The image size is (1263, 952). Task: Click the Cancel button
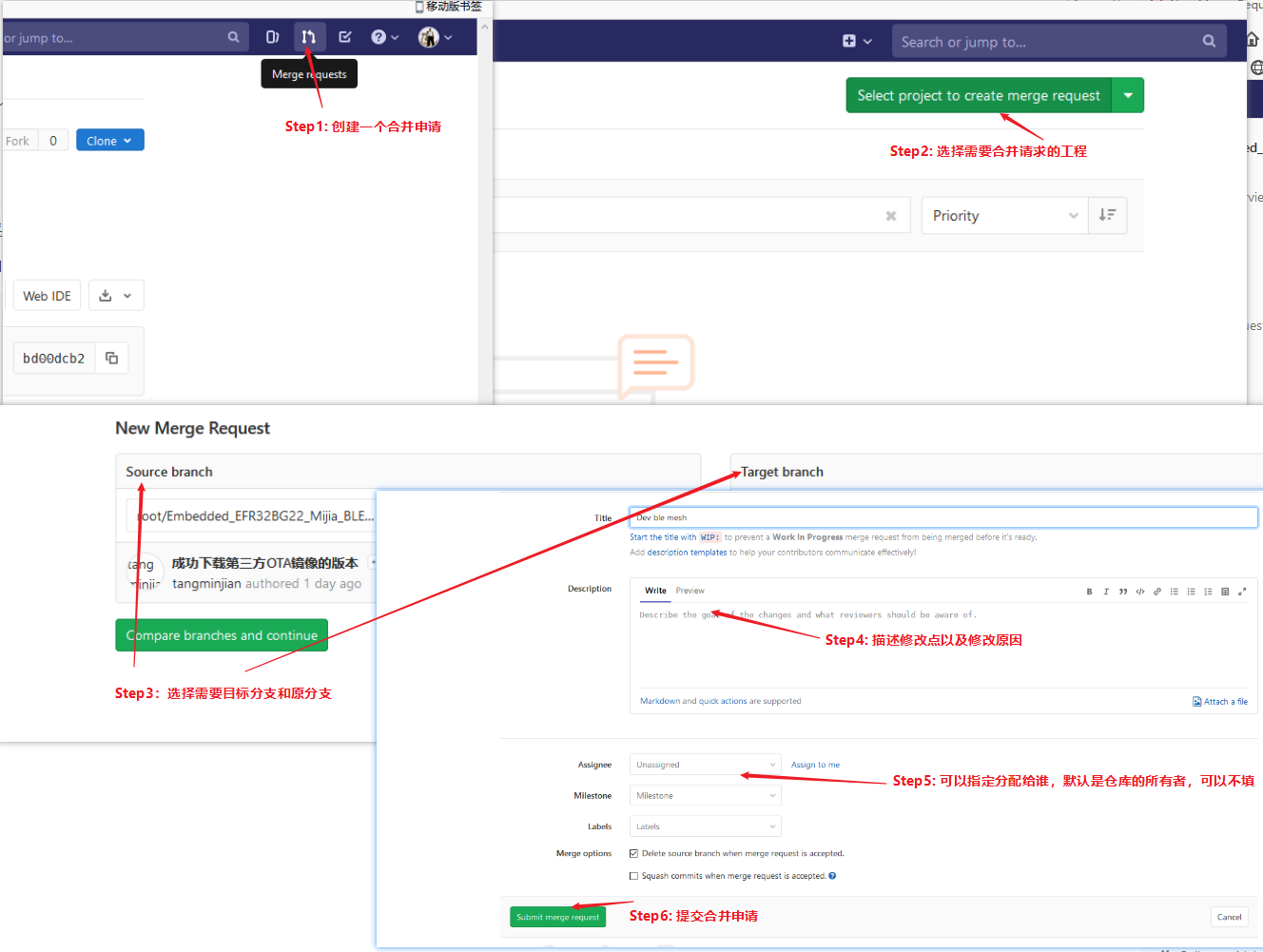[1229, 917]
